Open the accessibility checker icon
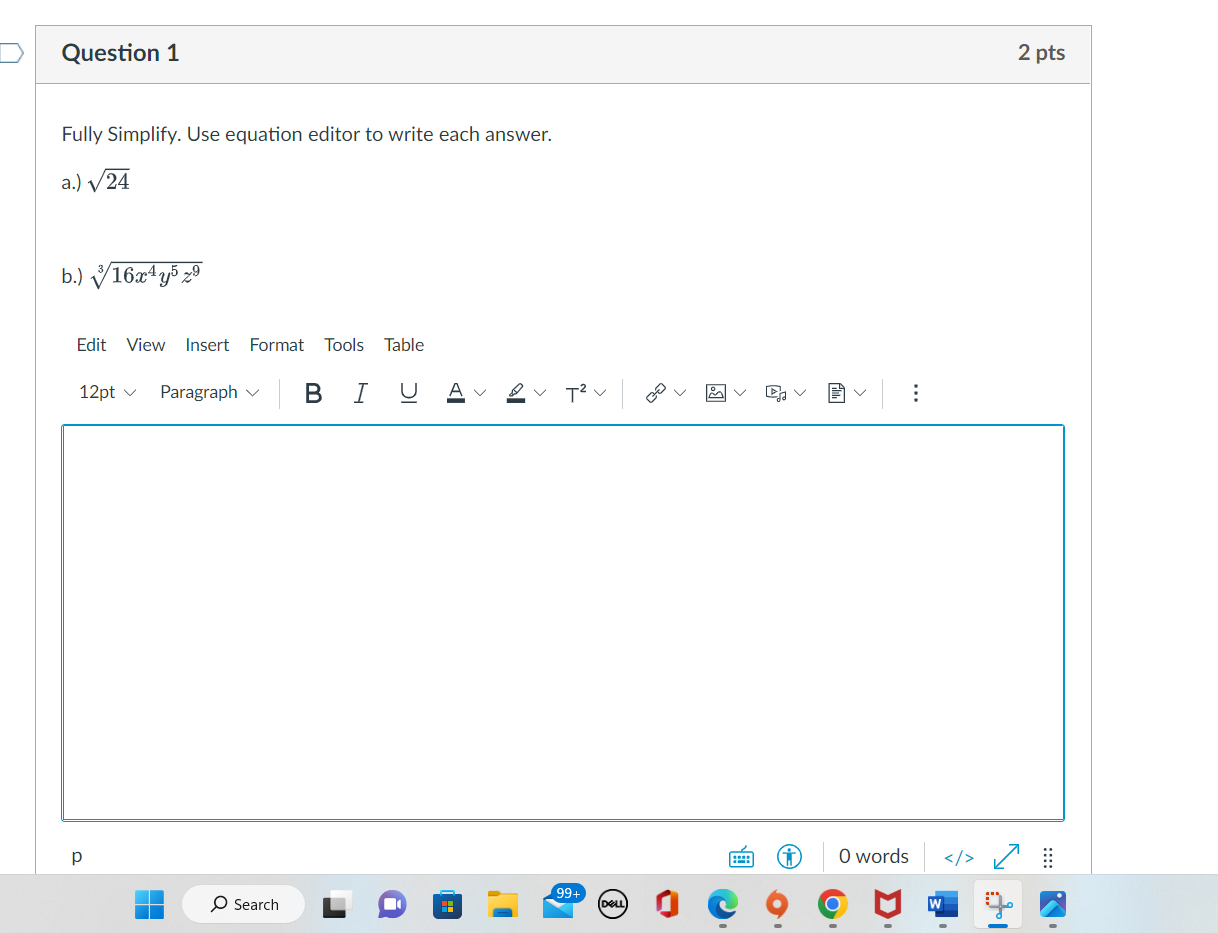This screenshot has height=933, width=1218. coord(790,857)
